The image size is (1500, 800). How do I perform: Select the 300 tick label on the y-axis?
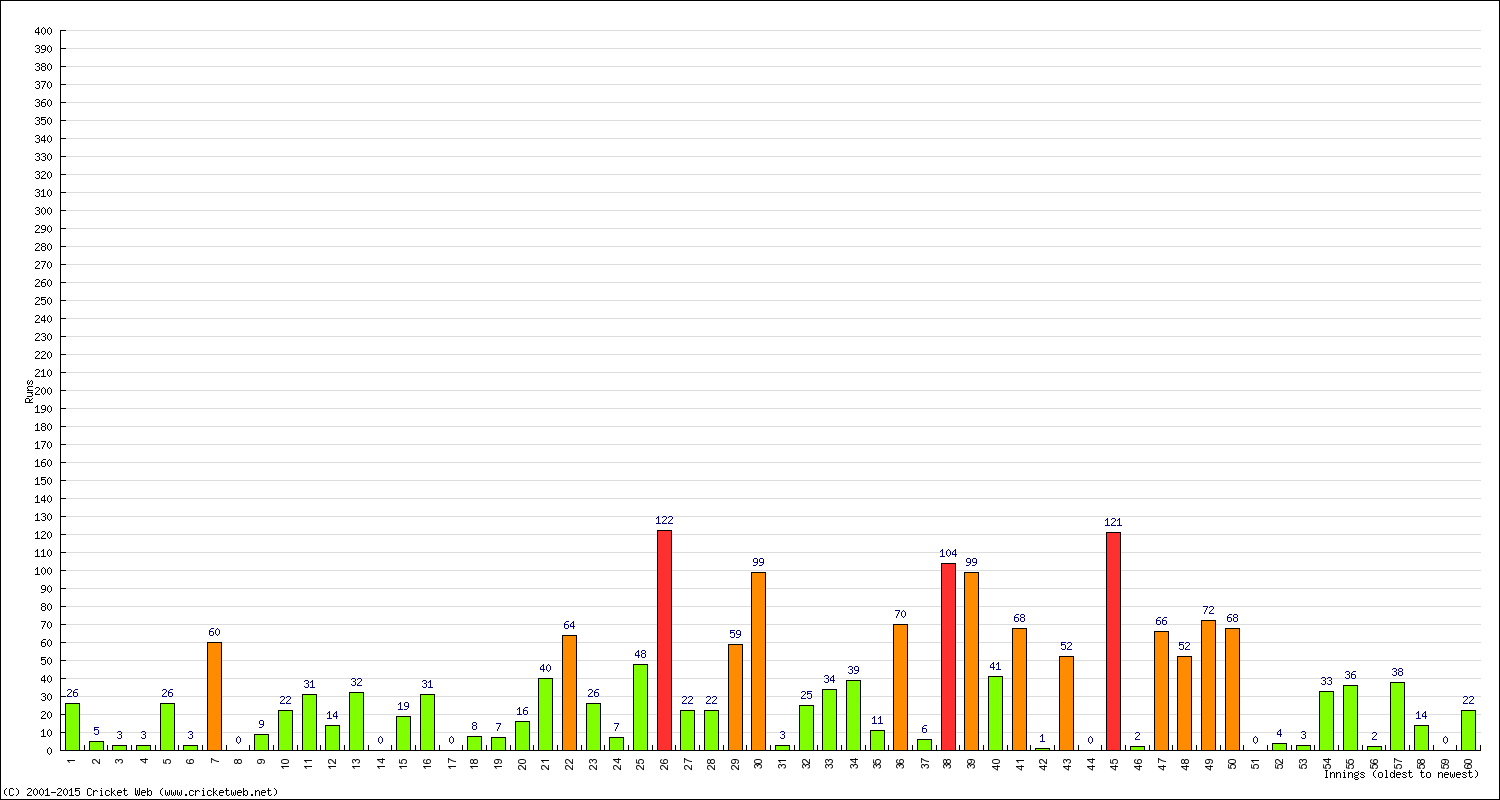pos(43,211)
